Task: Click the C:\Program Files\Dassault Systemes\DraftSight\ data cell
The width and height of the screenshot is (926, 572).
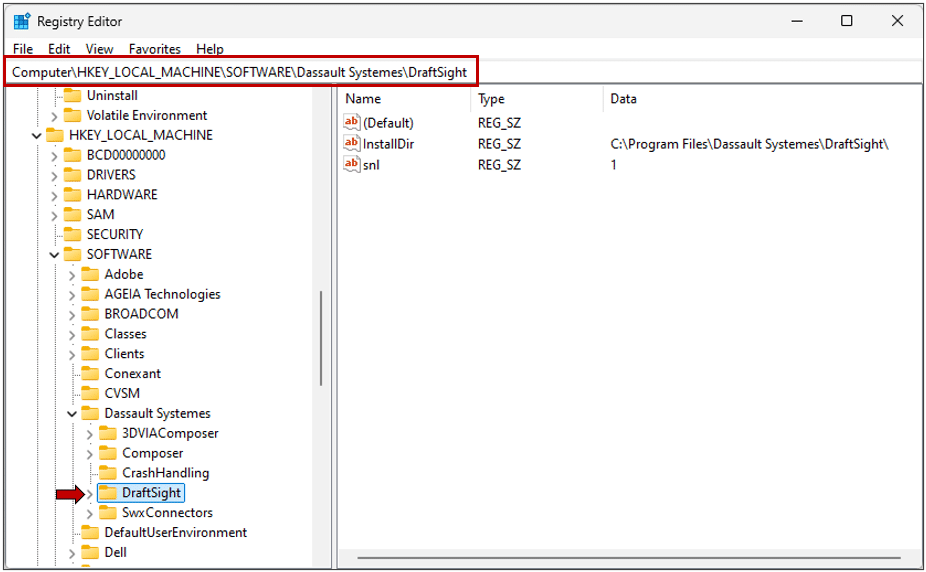Action: point(749,143)
